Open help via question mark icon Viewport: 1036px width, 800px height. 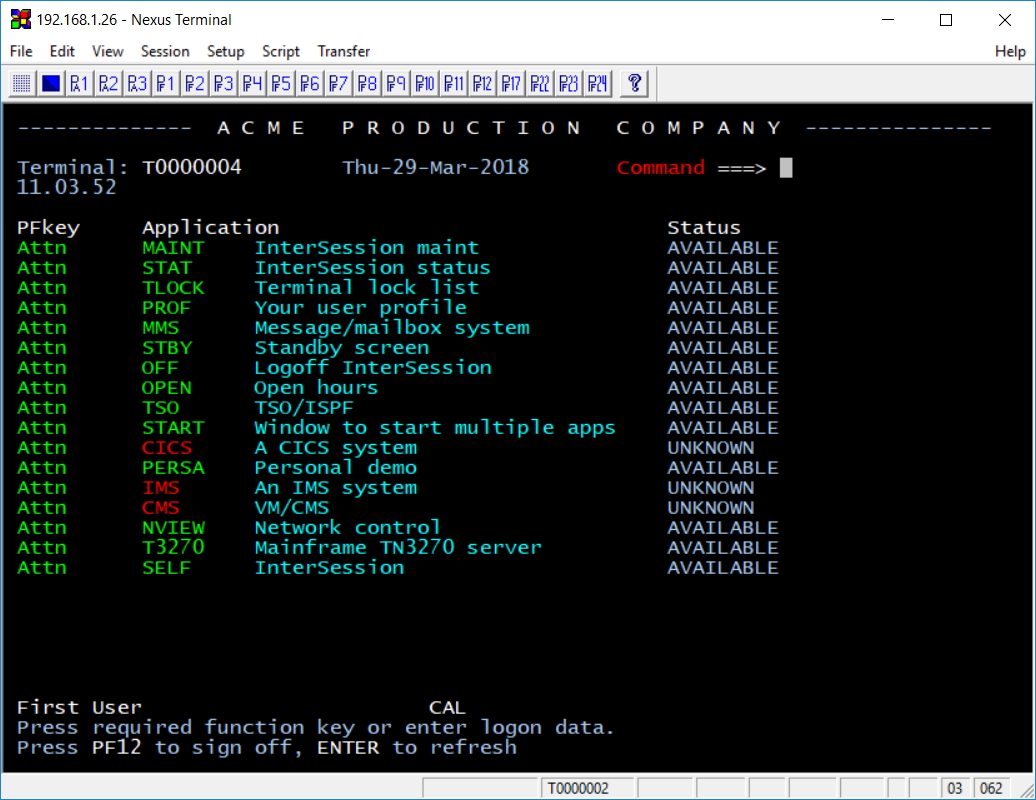pos(634,83)
